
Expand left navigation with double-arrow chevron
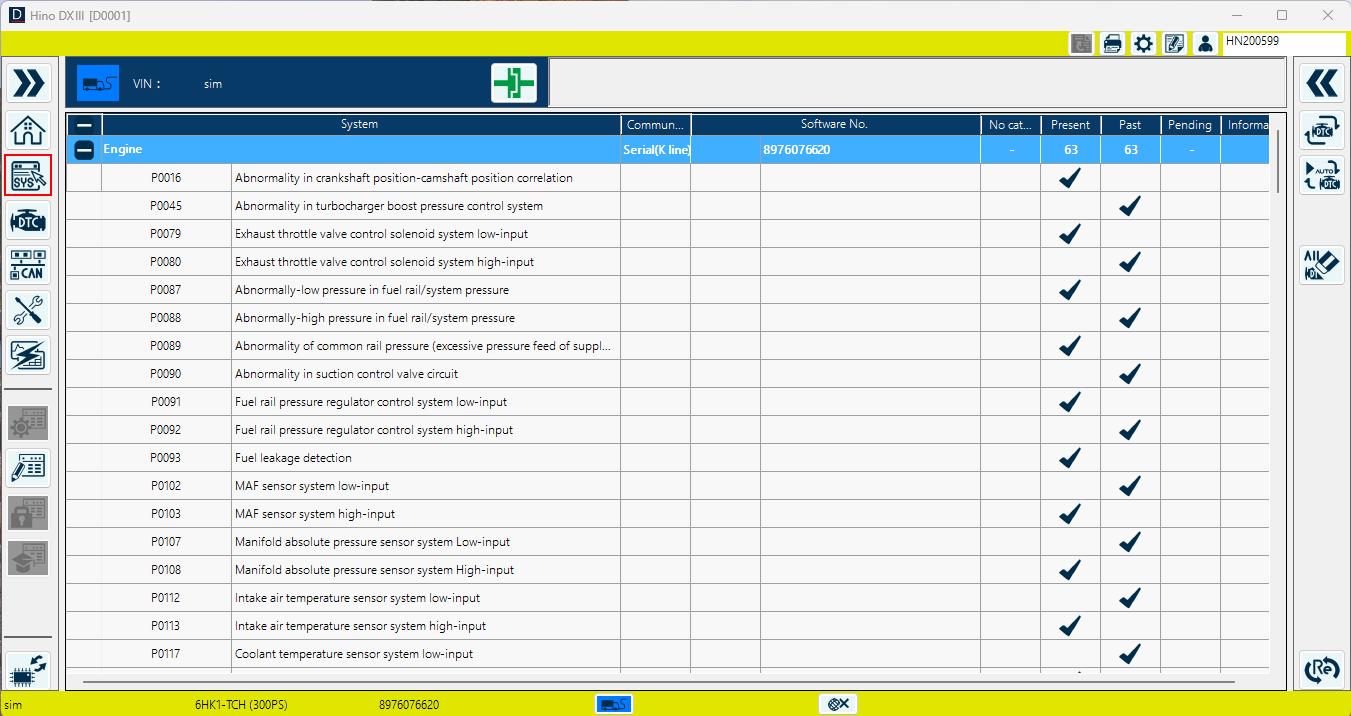tap(28, 82)
